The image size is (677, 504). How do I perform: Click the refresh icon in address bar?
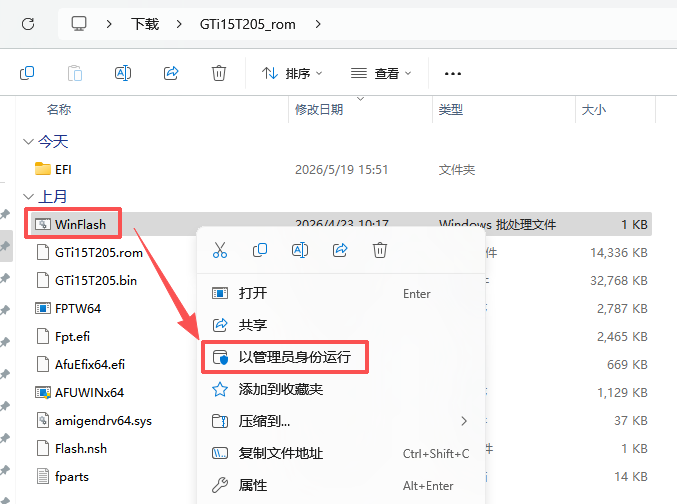pyautogui.click(x=28, y=24)
